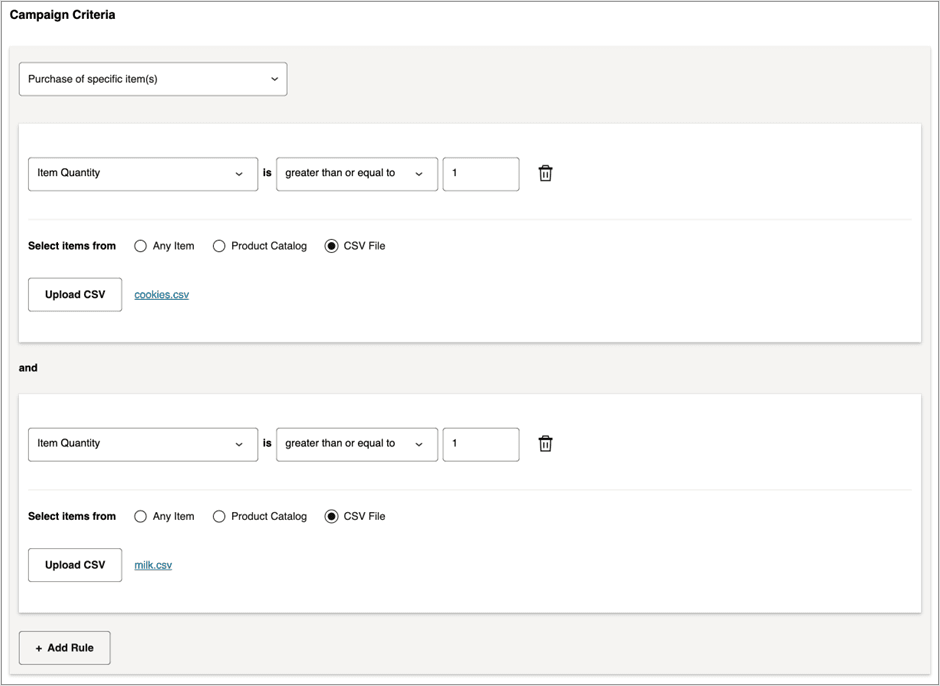Screen dimensions: 940x686
Task: Delete the second rule with trash icon
Action: point(545,444)
